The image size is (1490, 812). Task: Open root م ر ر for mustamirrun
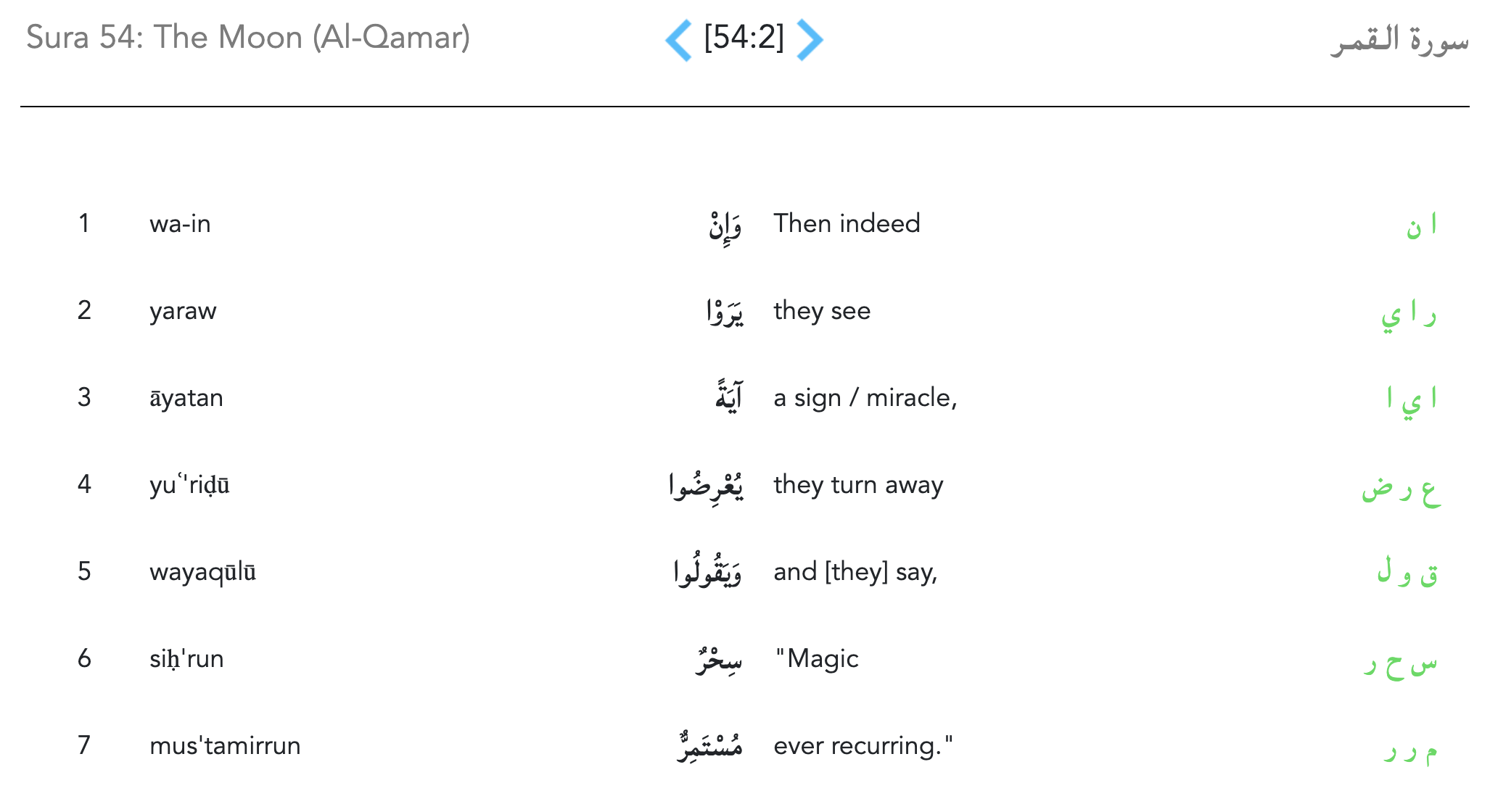(1409, 750)
